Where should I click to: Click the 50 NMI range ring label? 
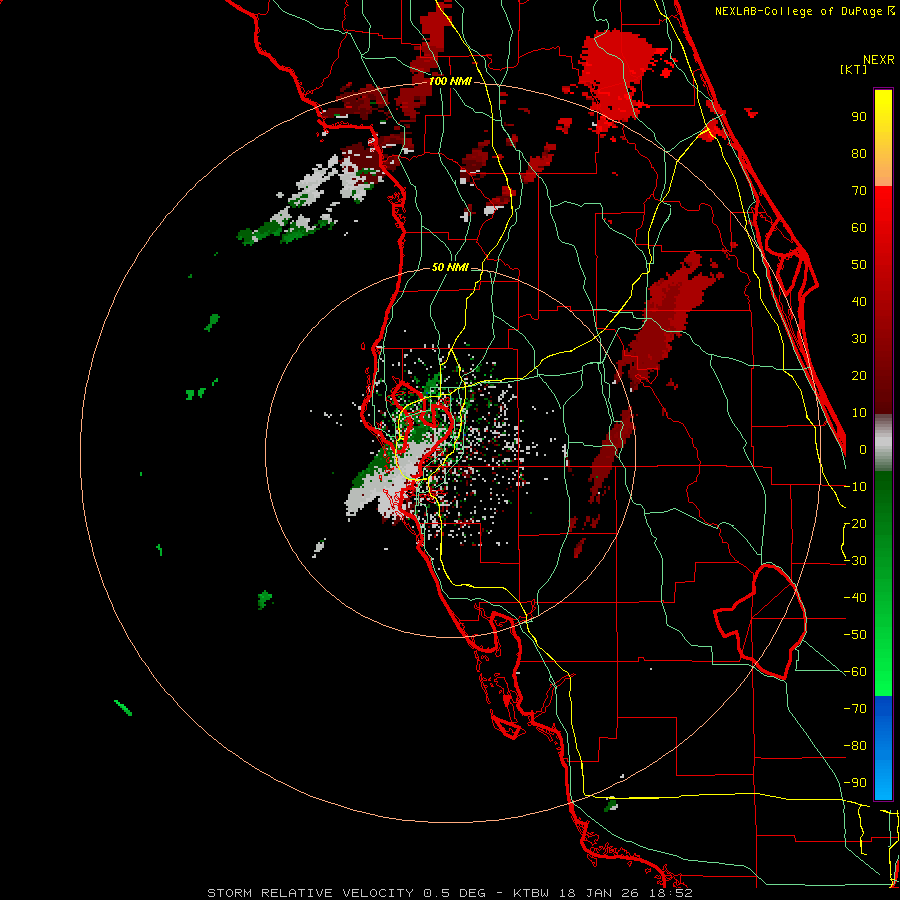pyautogui.click(x=449, y=267)
